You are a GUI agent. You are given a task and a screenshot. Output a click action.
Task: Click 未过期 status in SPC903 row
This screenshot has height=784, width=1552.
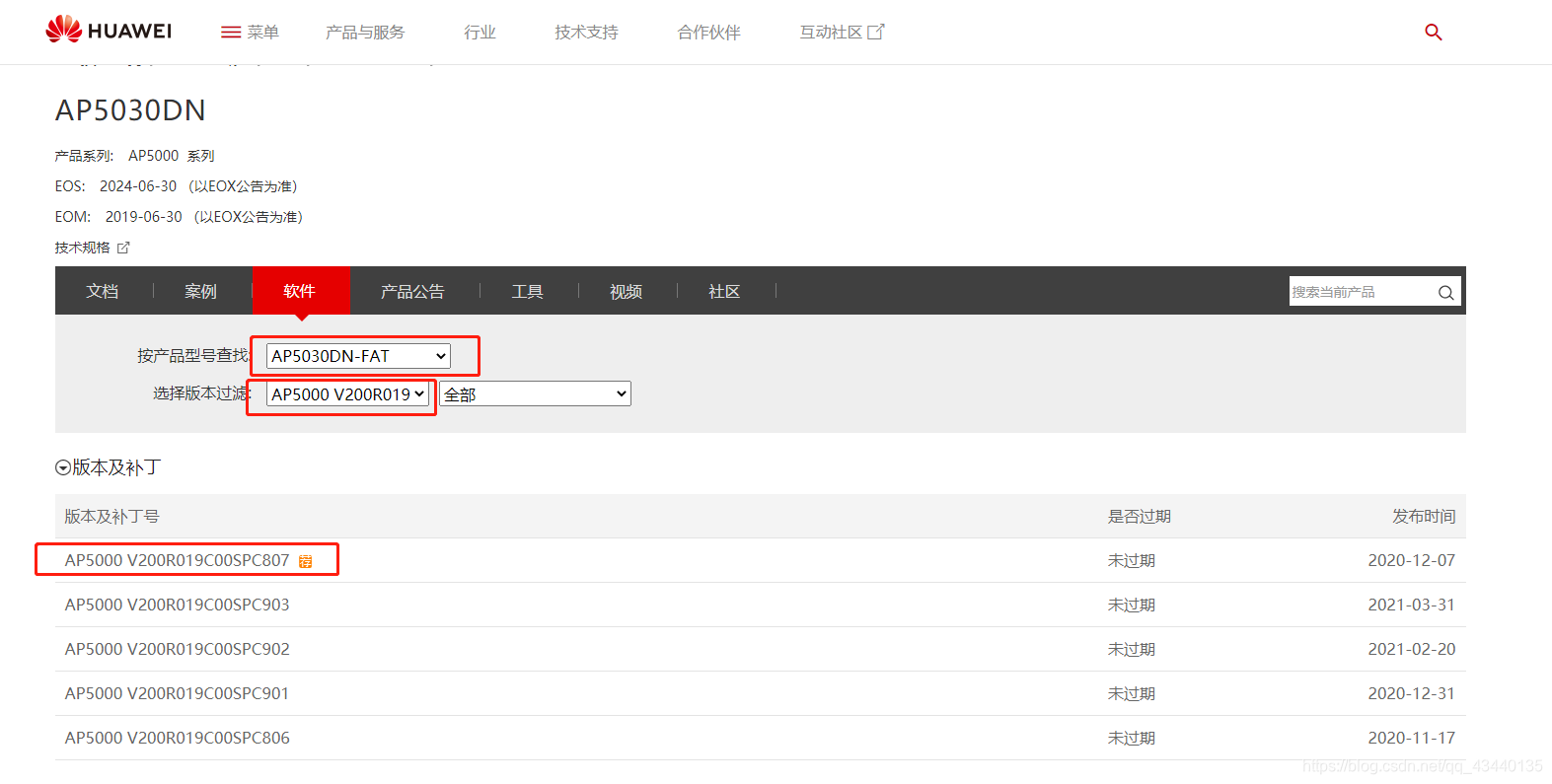(x=1131, y=605)
